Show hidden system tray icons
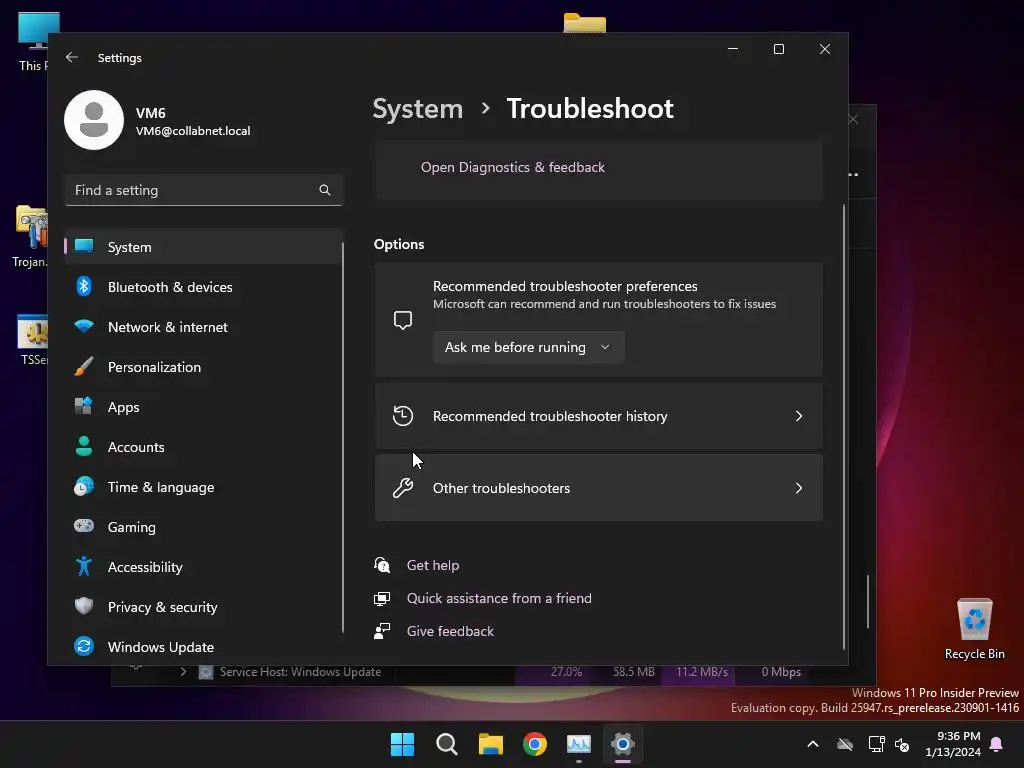Image resolution: width=1024 pixels, height=768 pixels. (x=813, y=744)
